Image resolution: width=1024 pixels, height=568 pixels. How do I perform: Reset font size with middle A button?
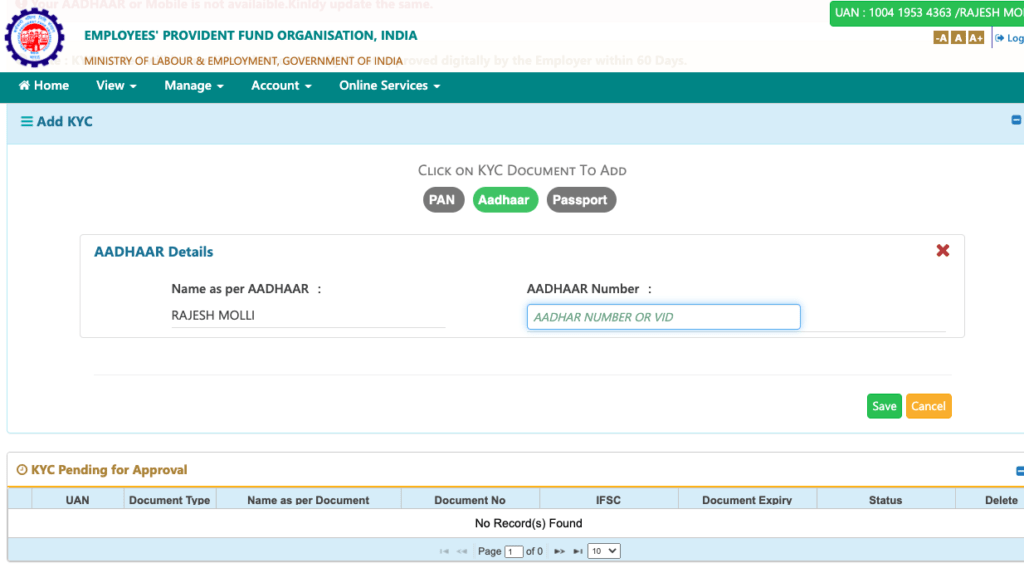[958, 38]
